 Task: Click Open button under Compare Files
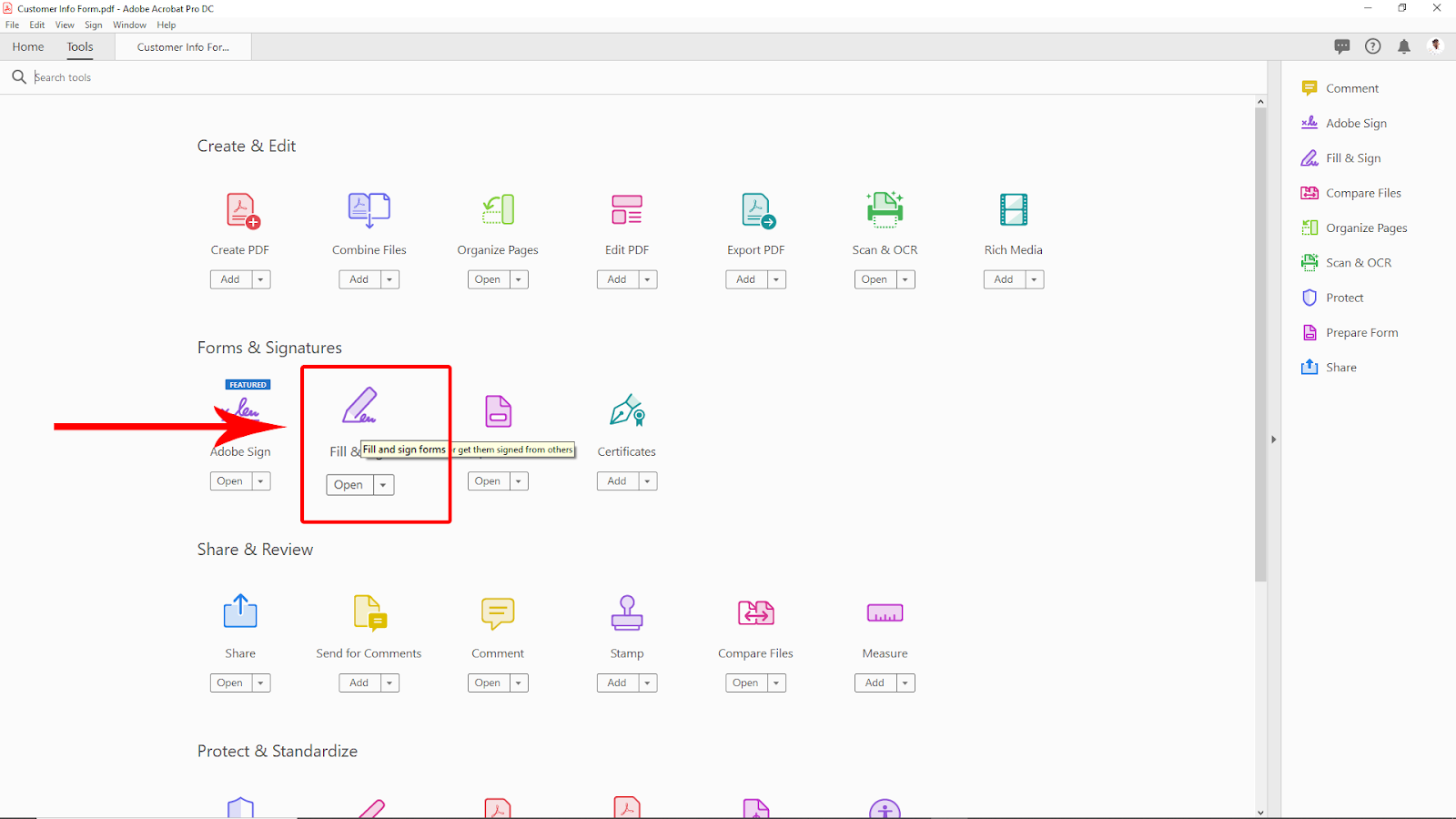[x=746, y=682]
